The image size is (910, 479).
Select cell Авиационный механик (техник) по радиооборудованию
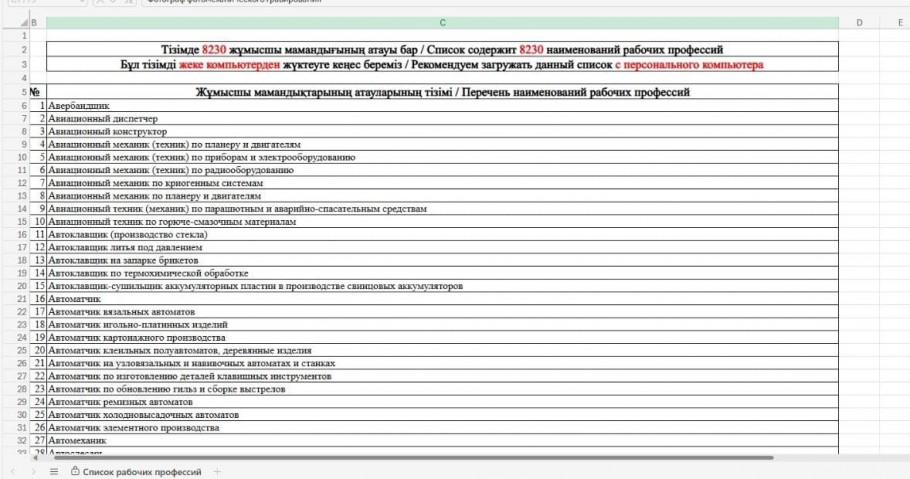click(x=442, y=170)
